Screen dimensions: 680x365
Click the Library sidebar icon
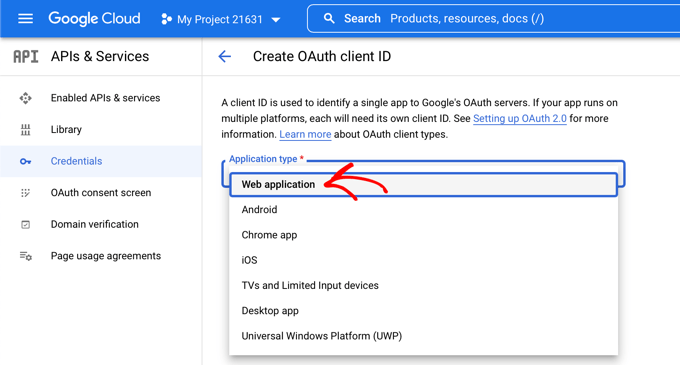pos(26,130)
